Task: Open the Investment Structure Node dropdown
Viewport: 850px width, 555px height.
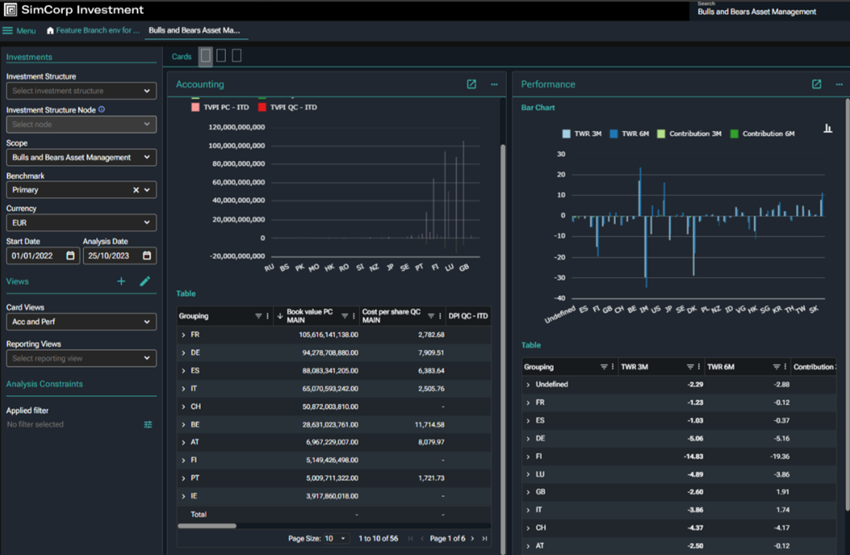Action: (x=81, y=124)
